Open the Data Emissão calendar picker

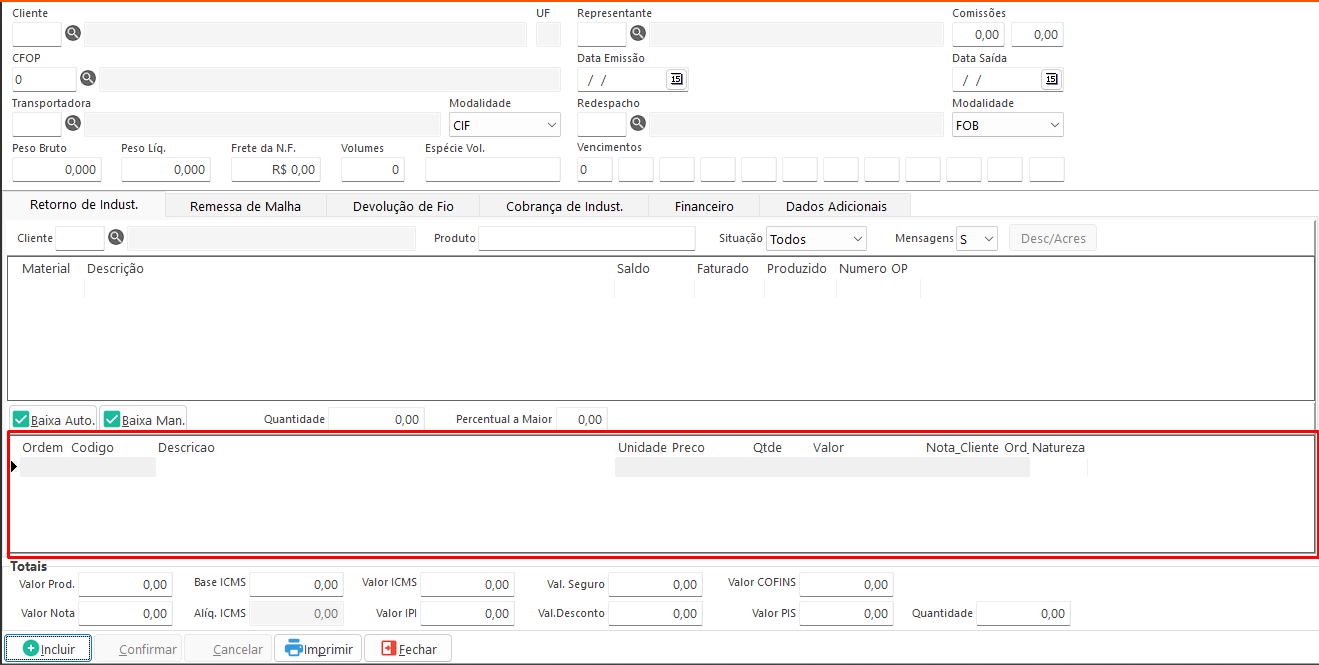click(x=676, y=79)
